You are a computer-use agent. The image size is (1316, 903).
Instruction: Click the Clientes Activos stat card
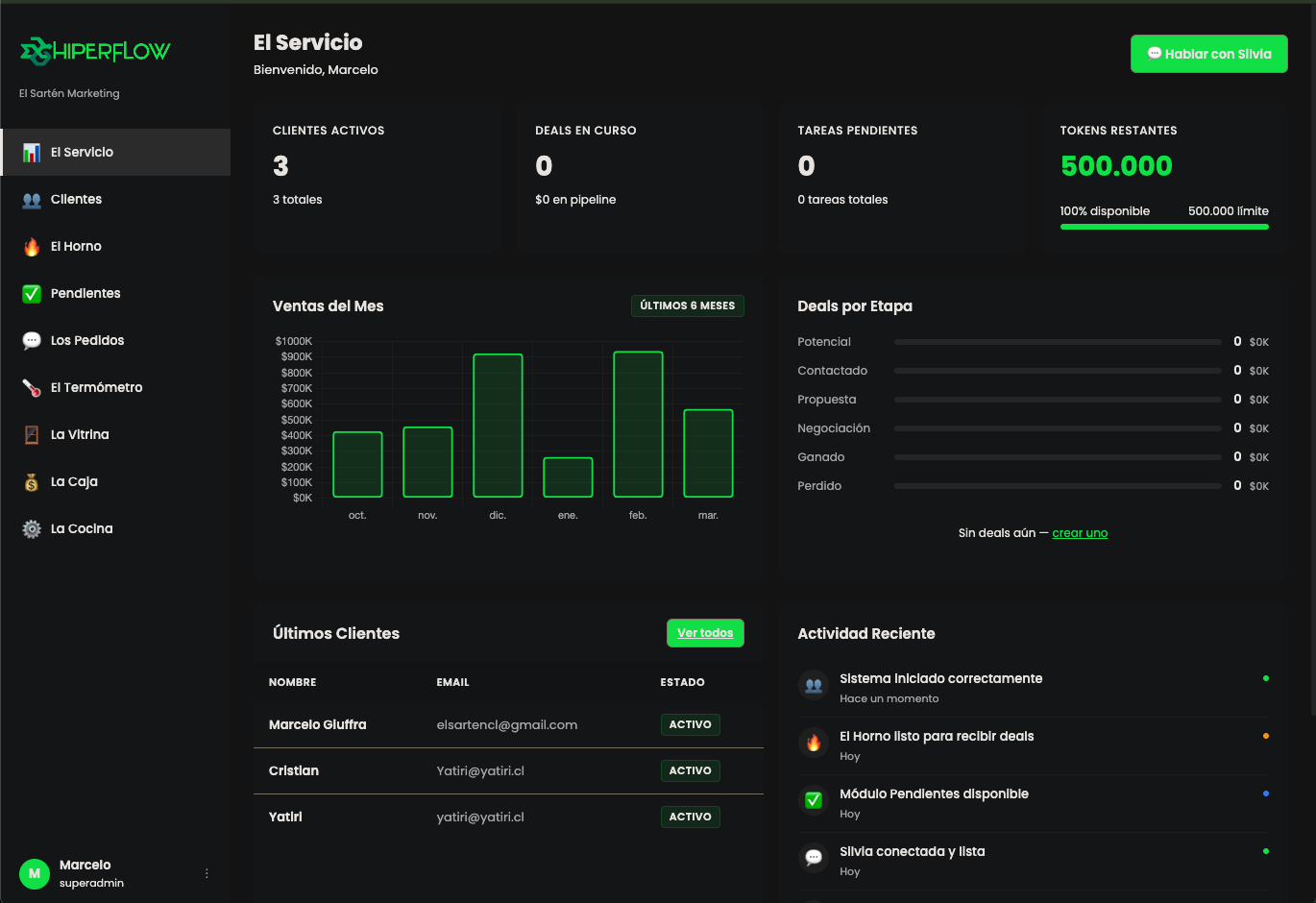tap(378, 178)
